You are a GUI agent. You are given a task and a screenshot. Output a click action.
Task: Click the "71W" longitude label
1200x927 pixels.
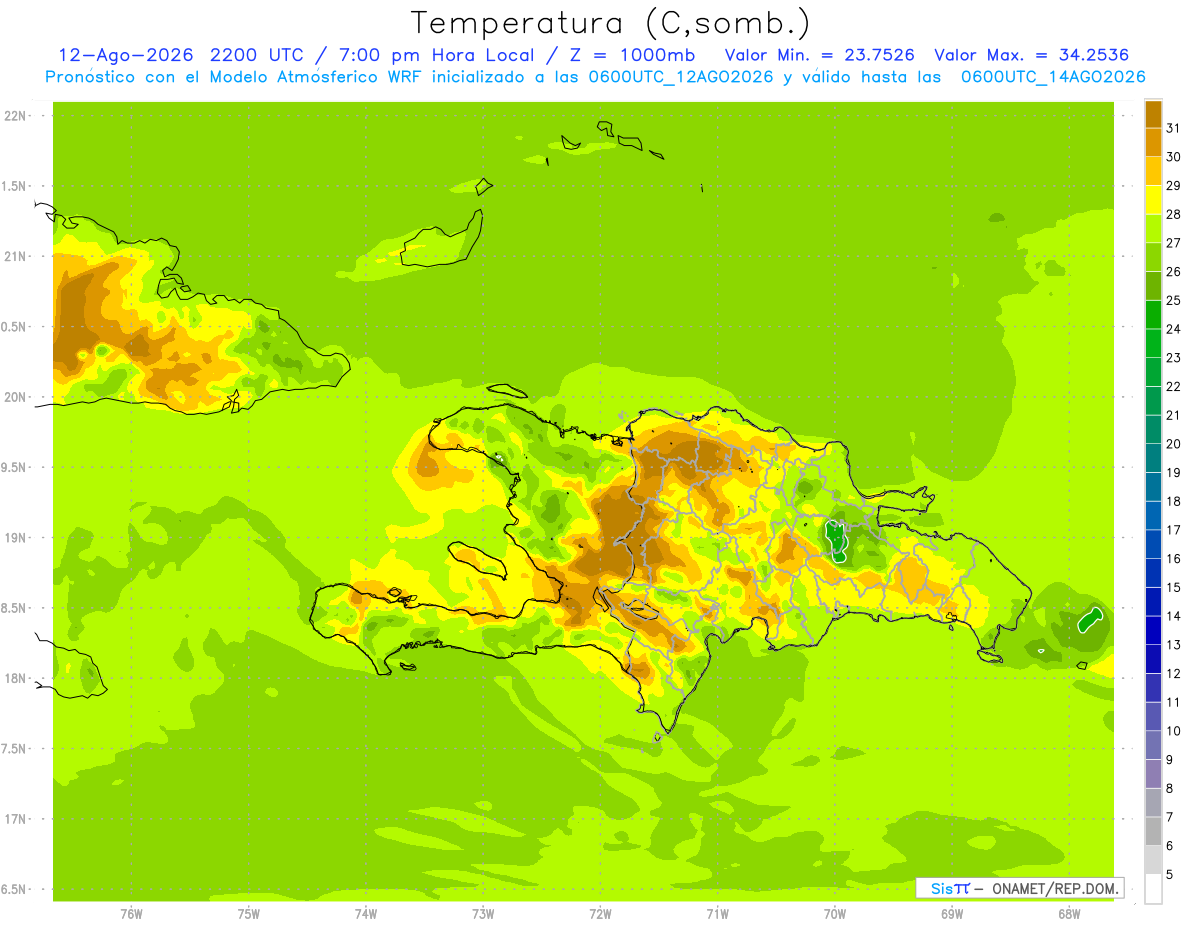pyautogui.click(x=717, y=914)
